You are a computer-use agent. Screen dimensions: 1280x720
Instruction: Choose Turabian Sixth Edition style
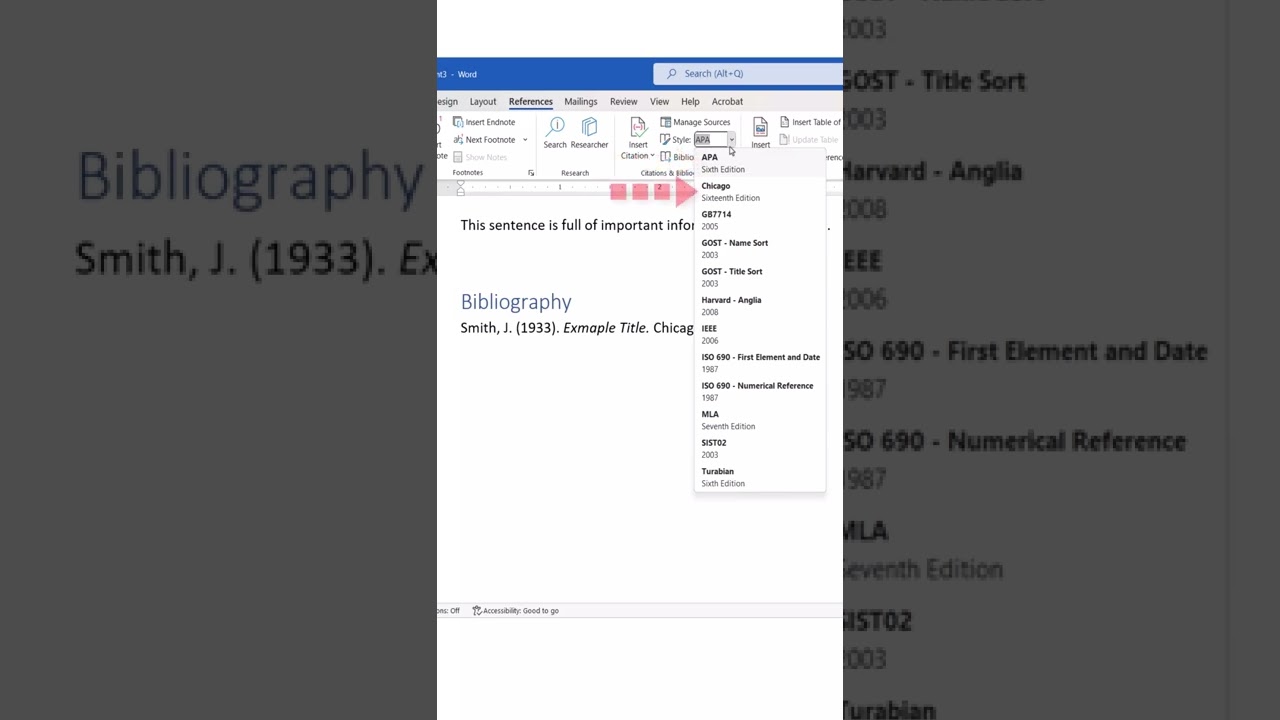point(760,477)
